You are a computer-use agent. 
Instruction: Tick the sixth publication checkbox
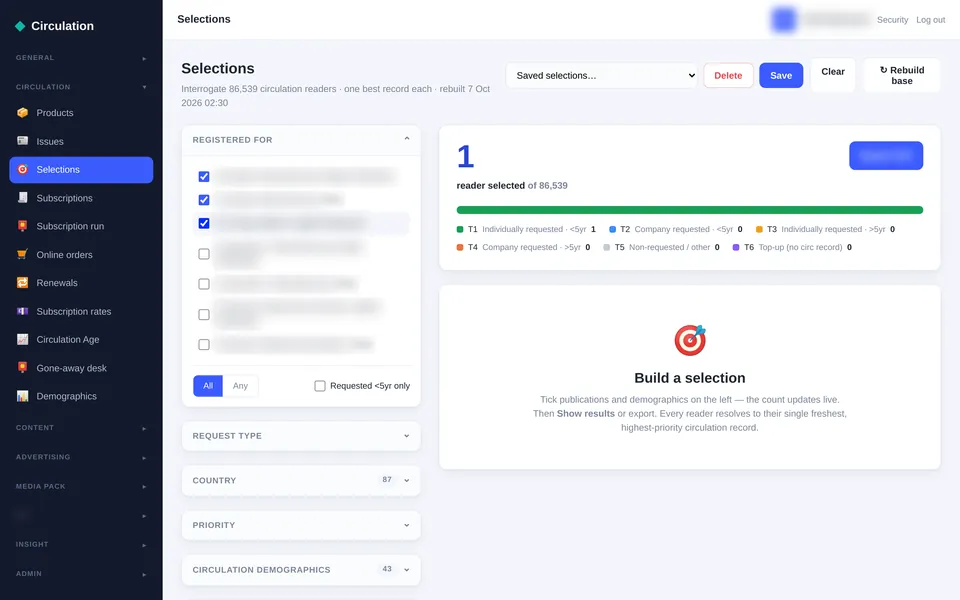click(x=204, y=314)
